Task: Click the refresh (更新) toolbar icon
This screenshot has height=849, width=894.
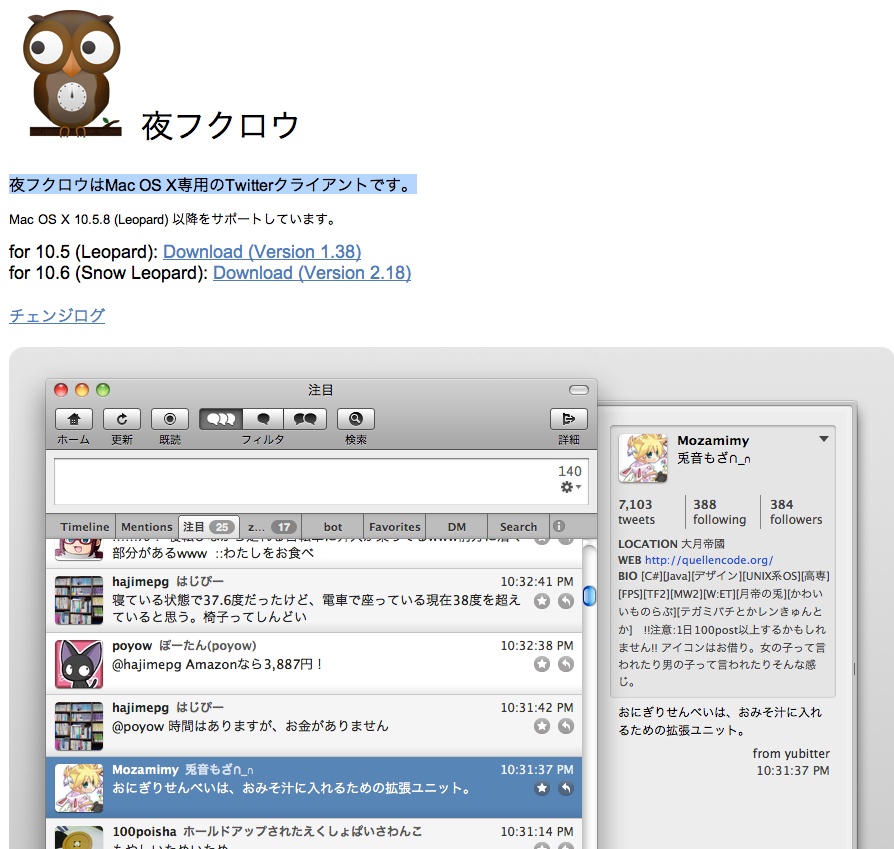Action: 122,419
